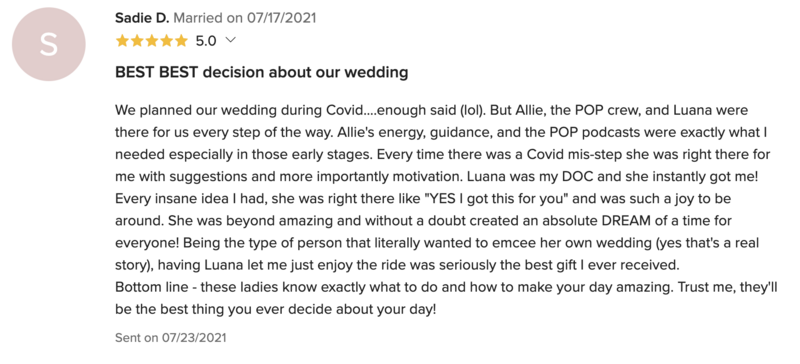Click the fifth gold rating star
The image size is (800, 364).
point(182,41)
